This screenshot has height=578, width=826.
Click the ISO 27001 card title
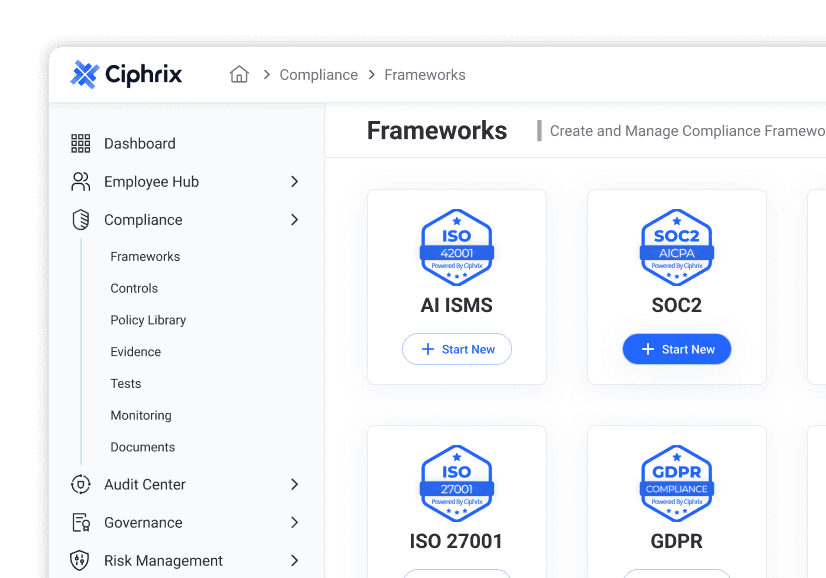tap(456, 541)
